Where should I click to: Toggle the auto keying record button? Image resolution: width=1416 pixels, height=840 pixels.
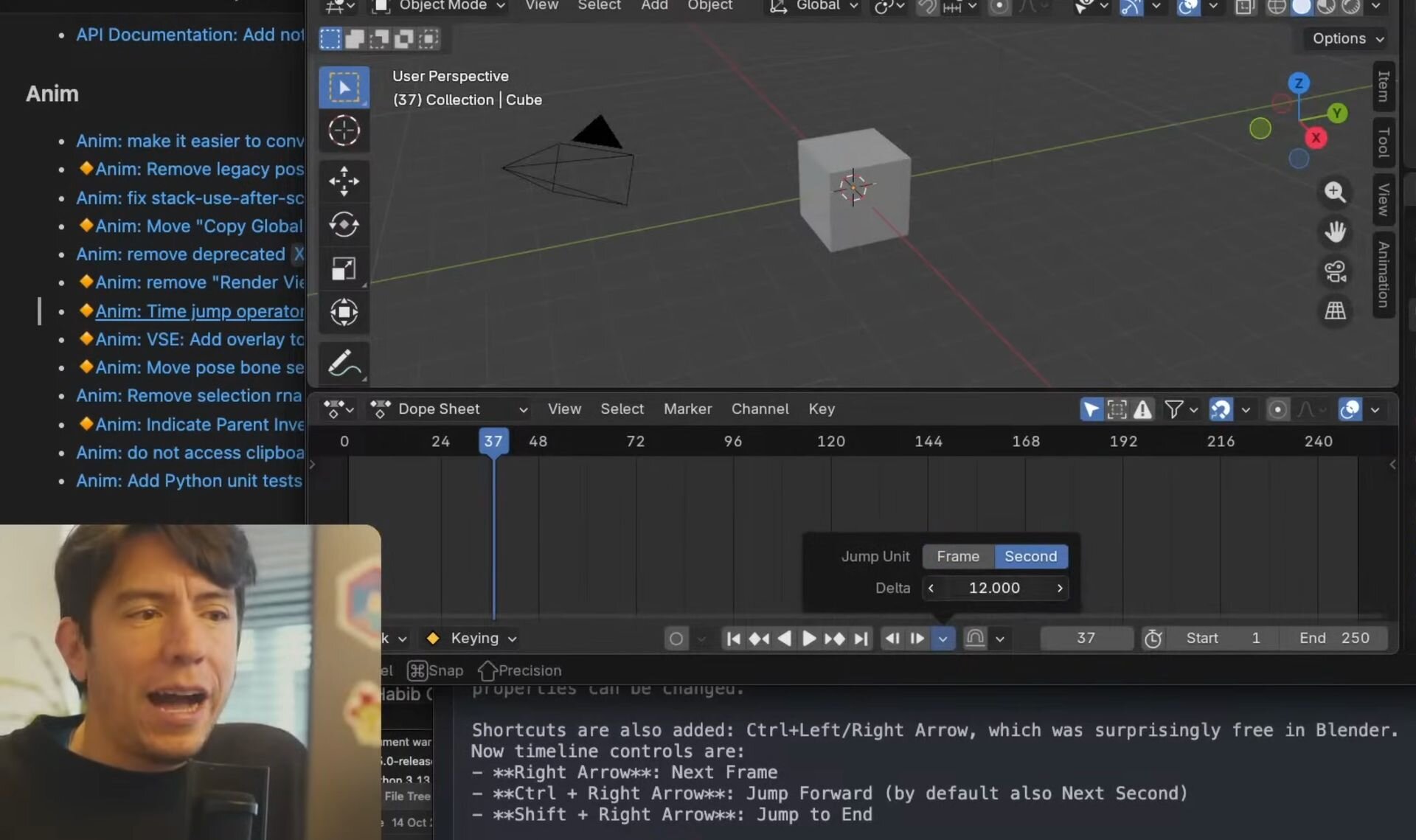[x=676, y=639]
